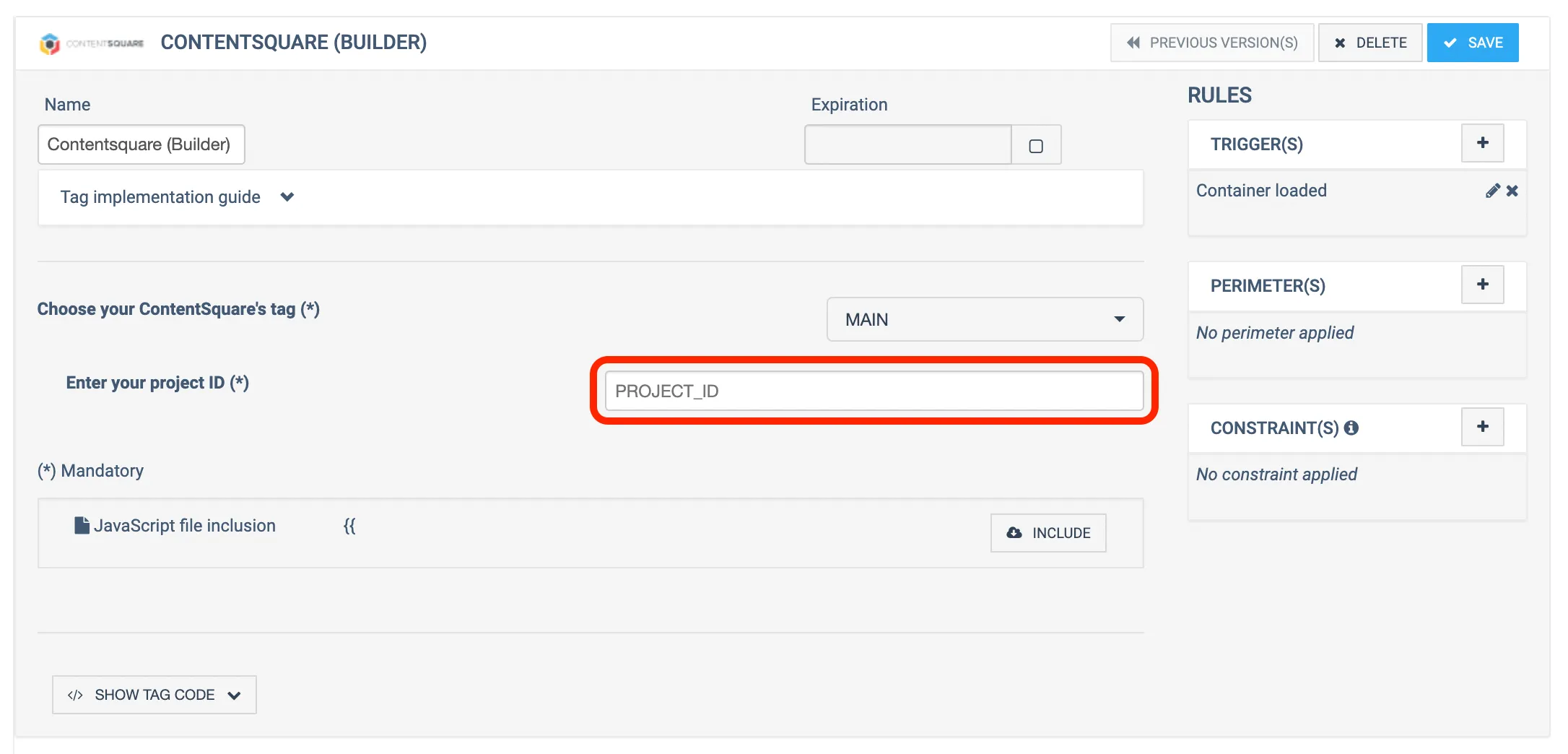Click the tag Name text field
Screen dimensions: 1568x754
point(141,144)
